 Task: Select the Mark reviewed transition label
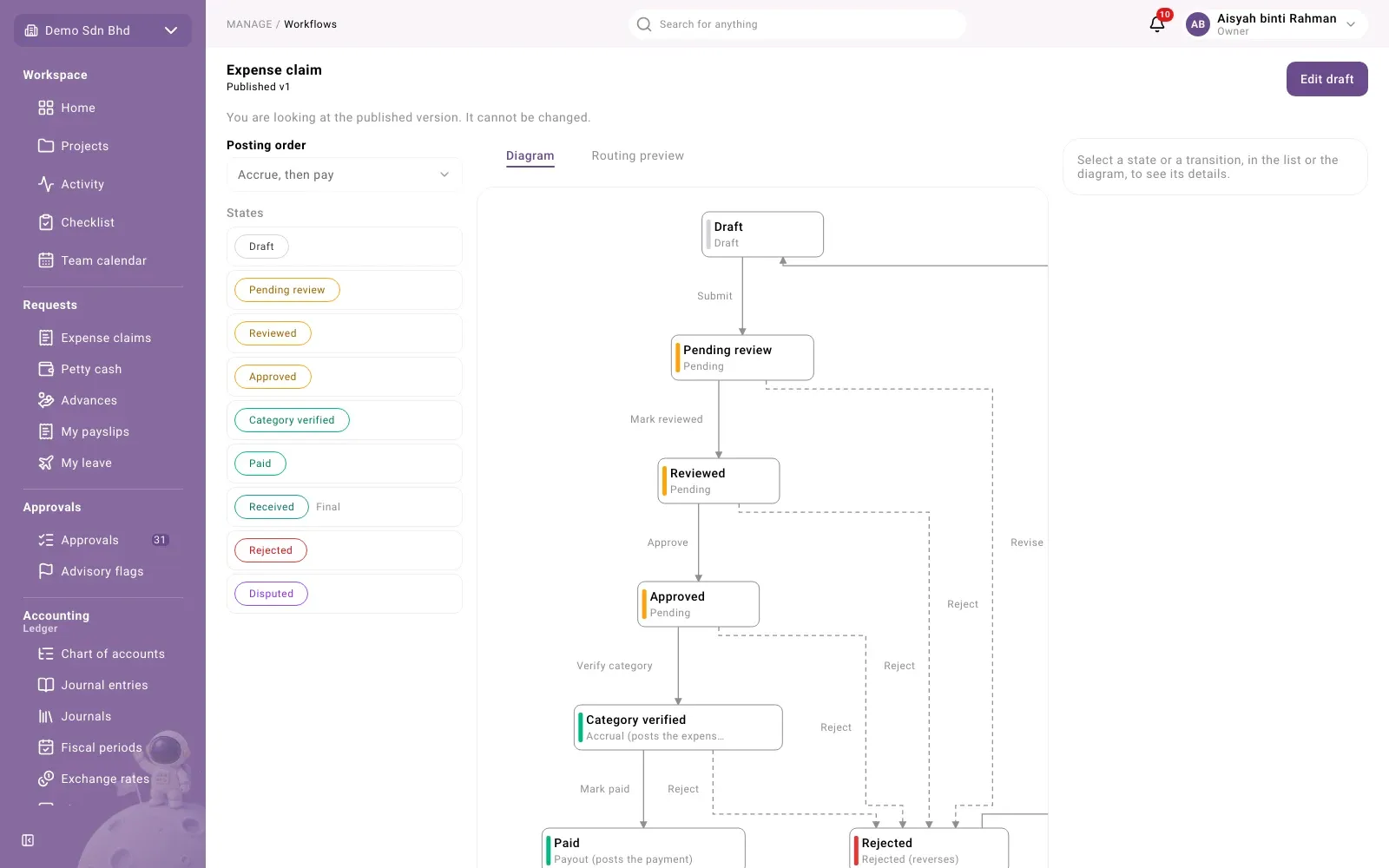pos(667,419)
